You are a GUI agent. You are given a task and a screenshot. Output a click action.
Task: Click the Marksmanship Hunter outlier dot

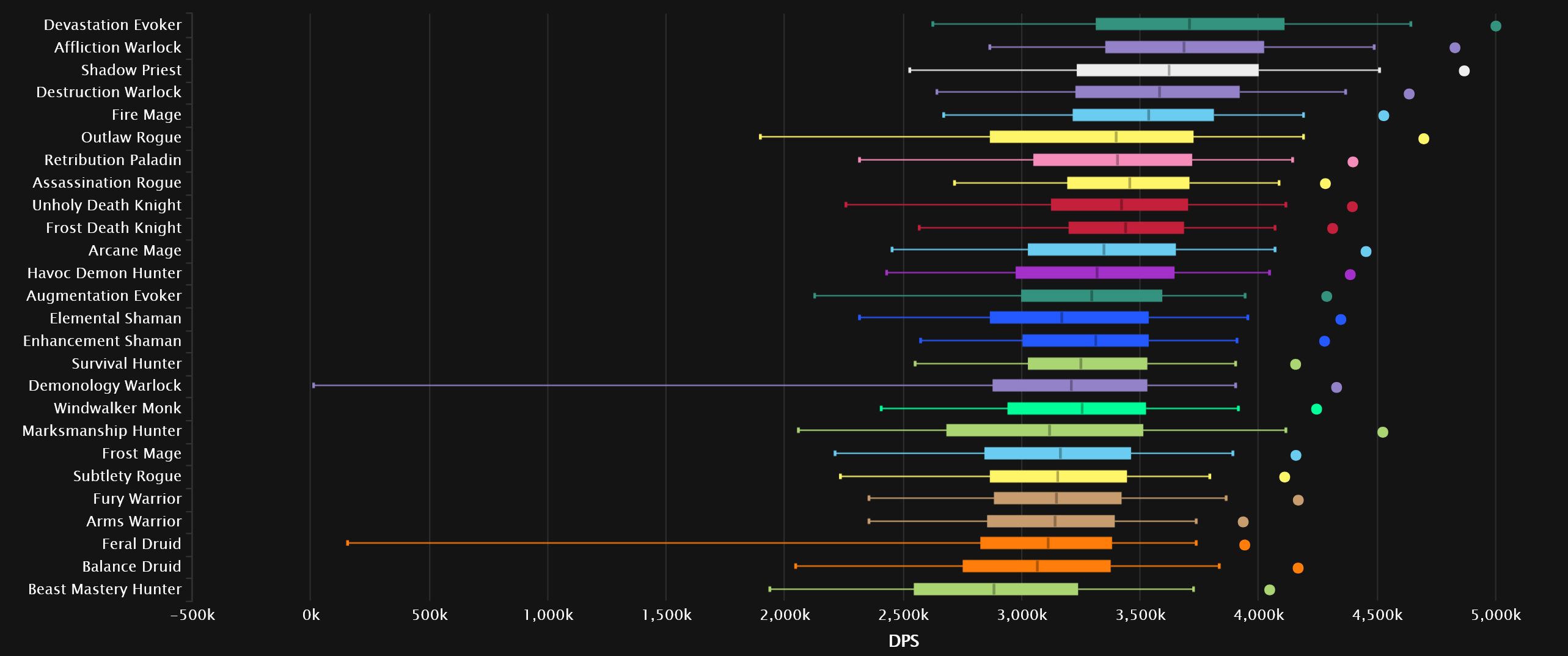coord(1382,432)
